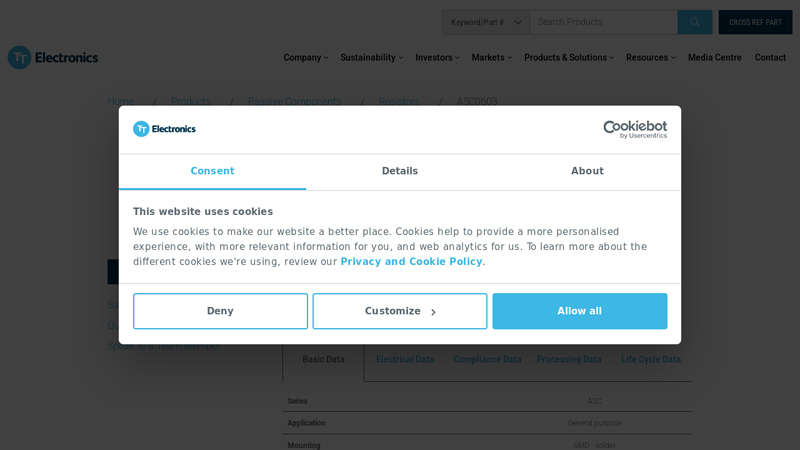Open the Customize cookie options
The width and height of the screenshot is (800, 450).
400,311
